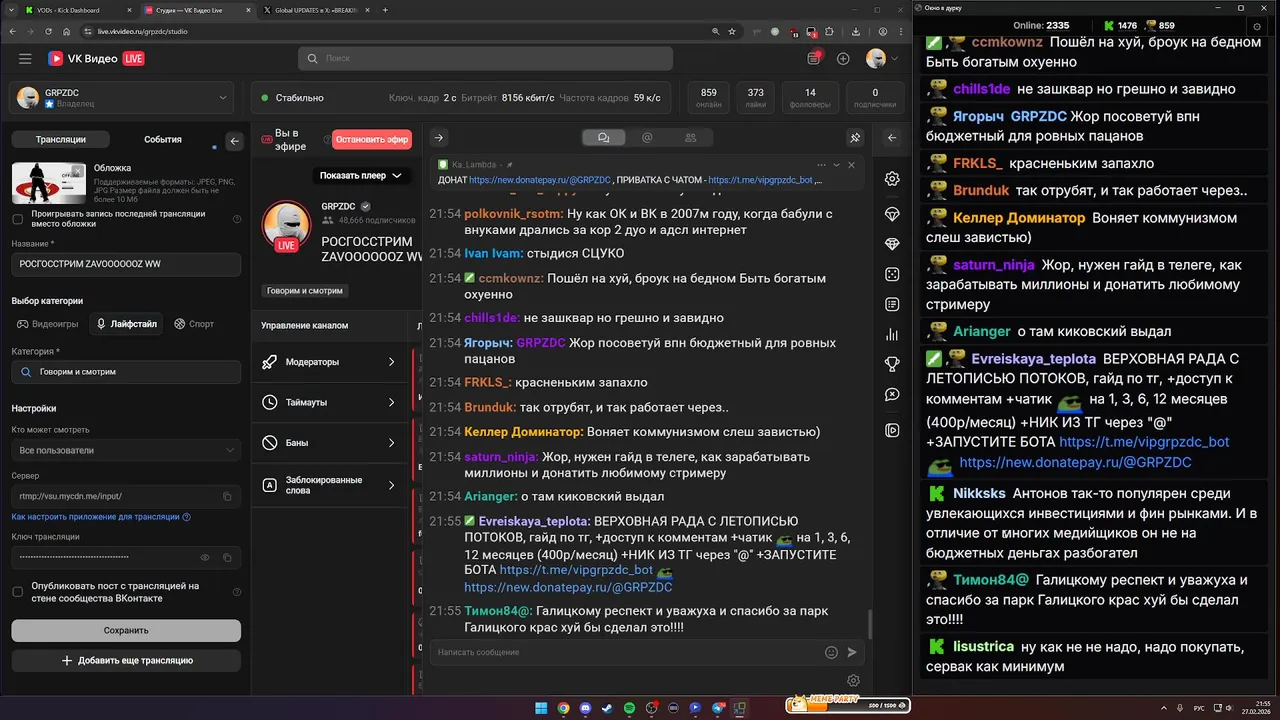Click the left arrow above sidebar tools

tap(892, 138)
